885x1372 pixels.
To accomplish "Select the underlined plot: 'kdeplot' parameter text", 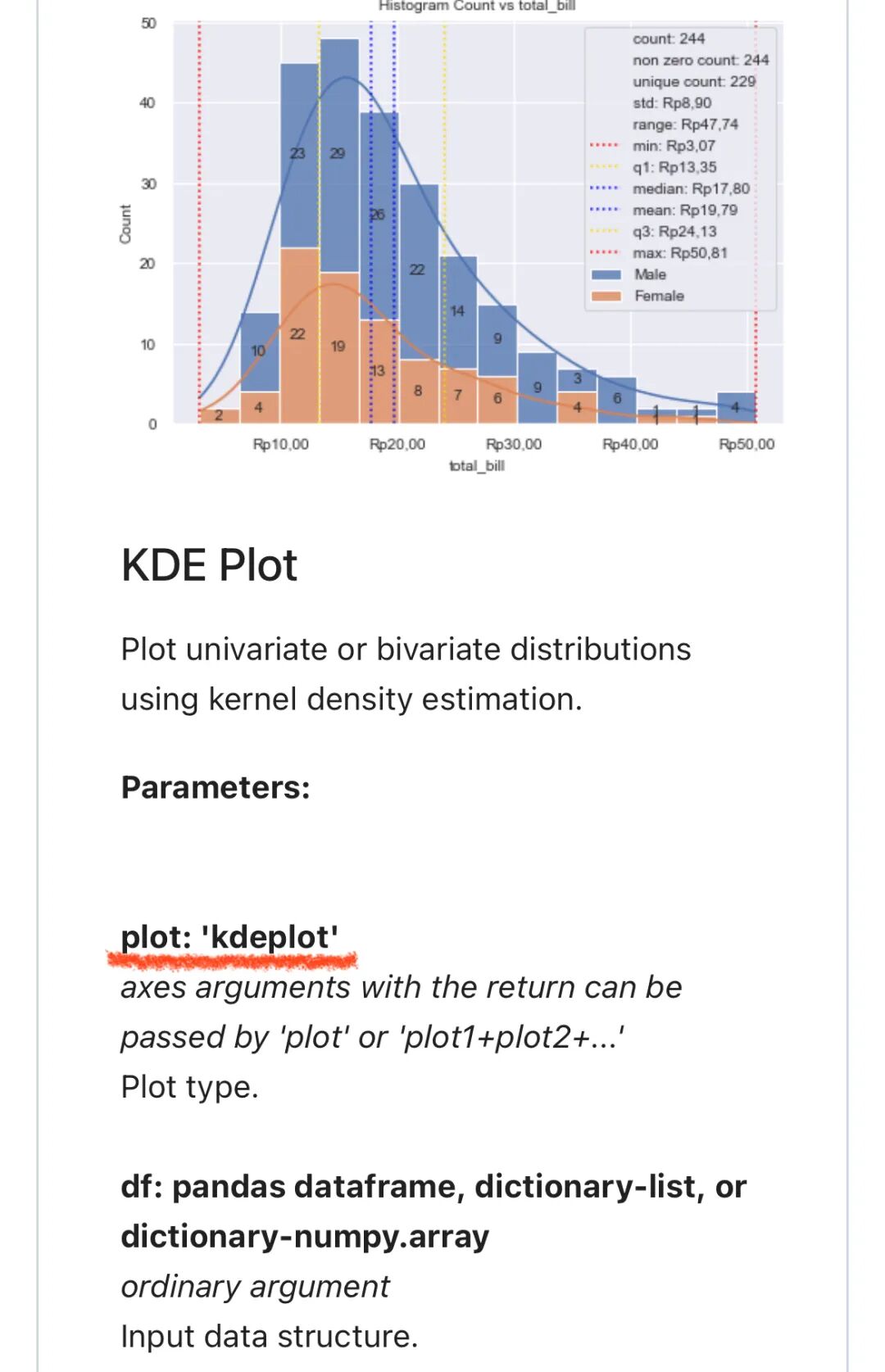I will [x=229, y=937].
